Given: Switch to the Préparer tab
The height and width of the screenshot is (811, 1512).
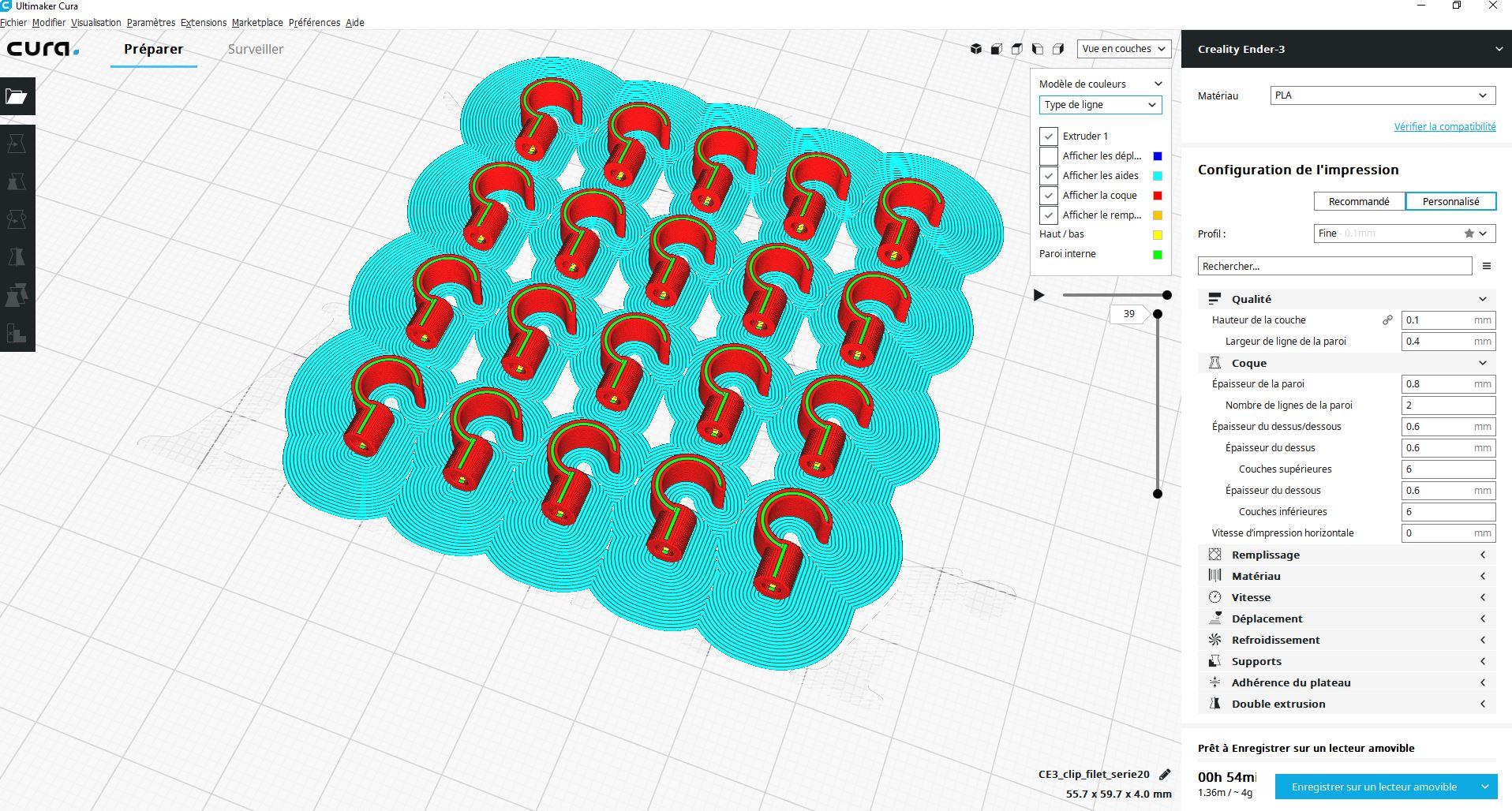Looking at the screenshot, I should click(x=154, y=49).
